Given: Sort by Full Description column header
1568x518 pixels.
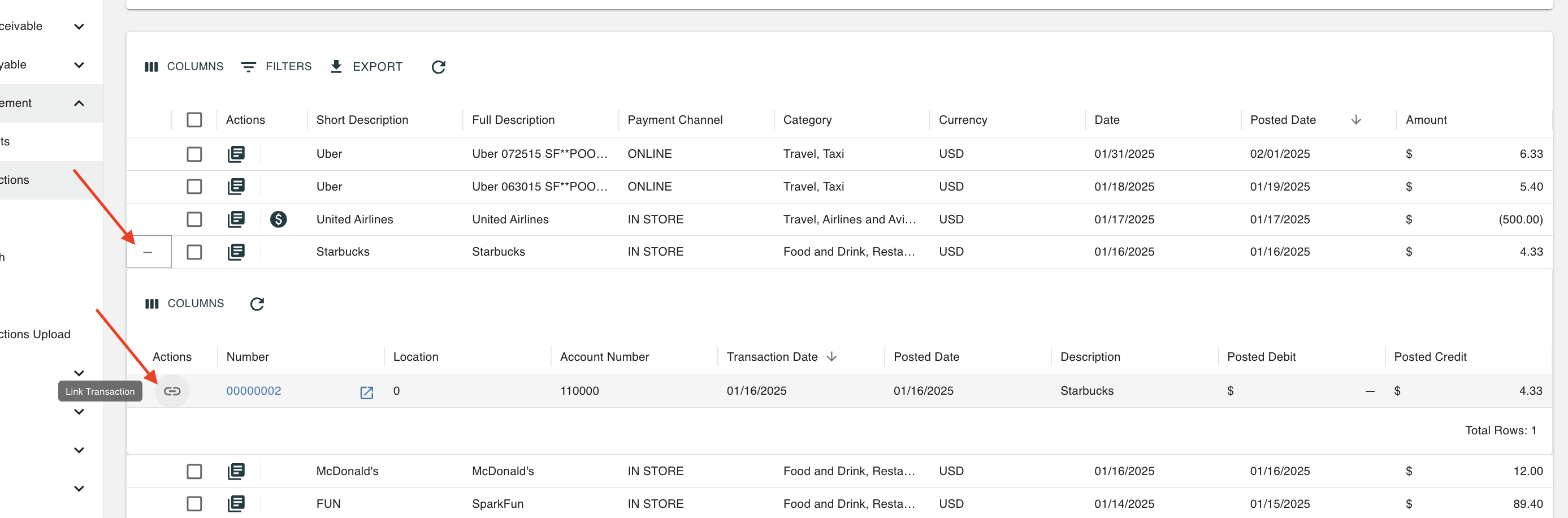Looking at the screenshot, I should pos(513,120).
